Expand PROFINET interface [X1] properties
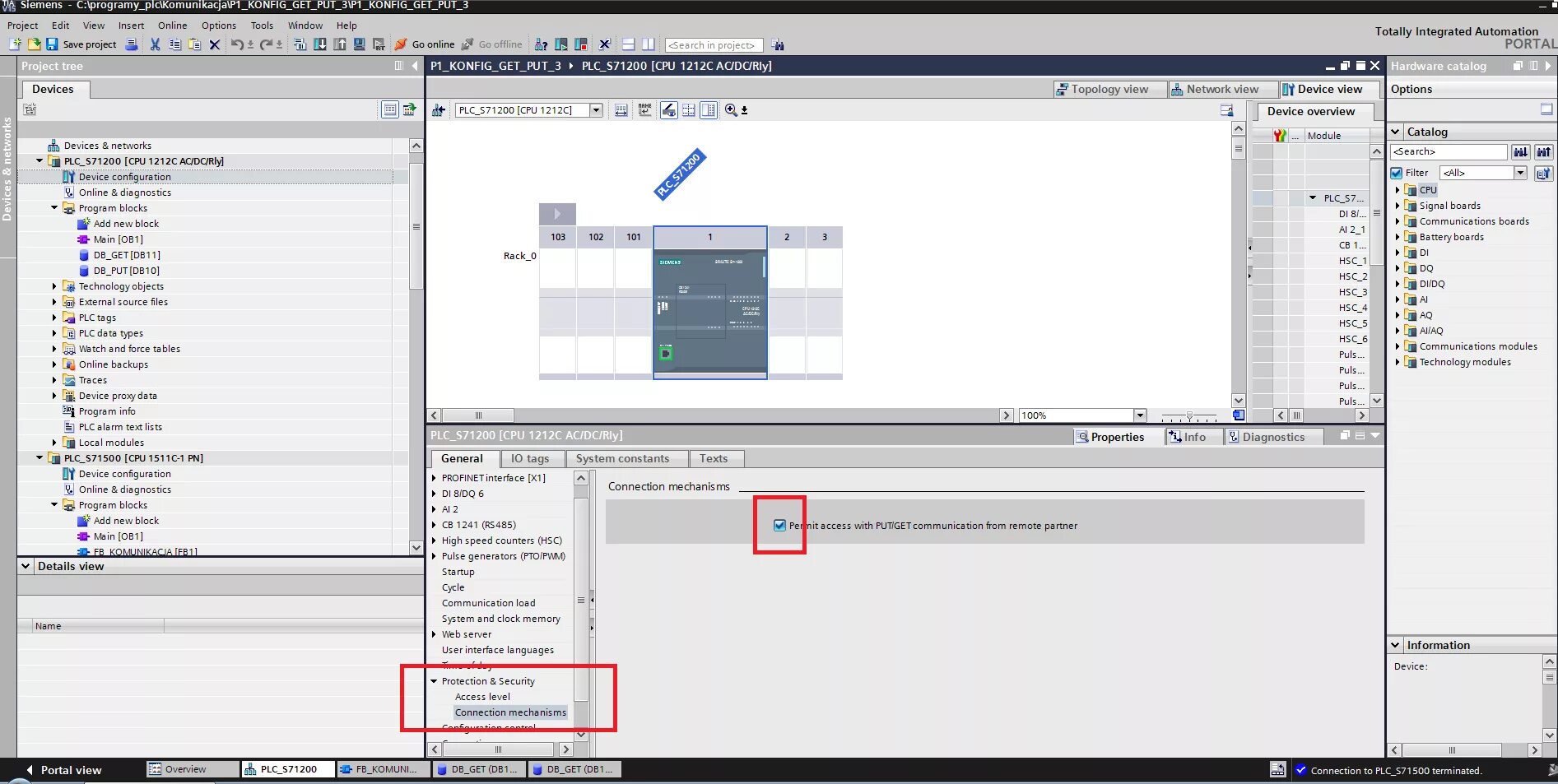1558x784 pixels. point(435,478)
